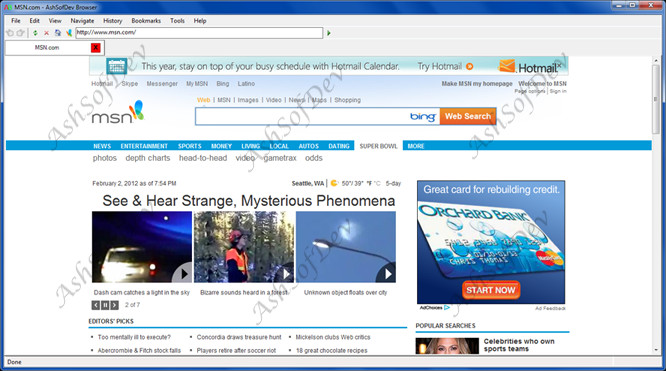Open the NEWS navigation tab
This screenshot has width=666, height=371.
[102, 146]
